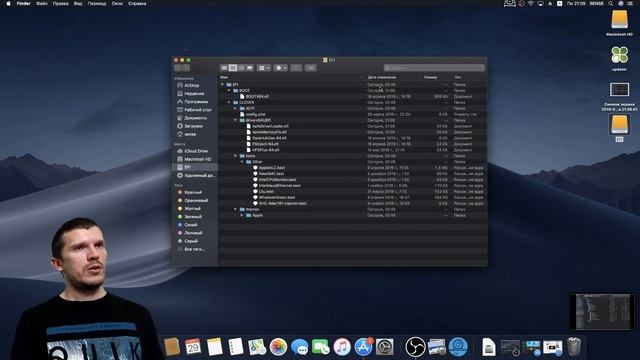
Task: Open the group-by dropdown in toolbar
Action: coord(264,68)
